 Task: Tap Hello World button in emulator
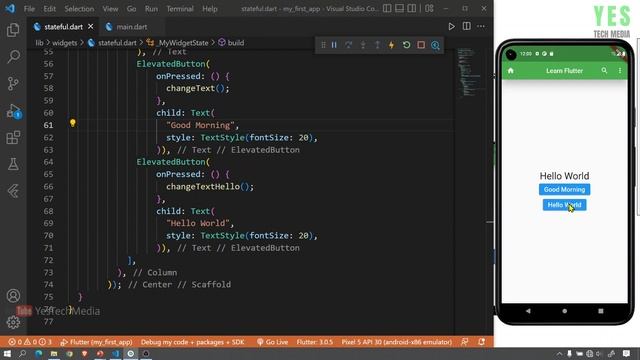click(564, 205)
